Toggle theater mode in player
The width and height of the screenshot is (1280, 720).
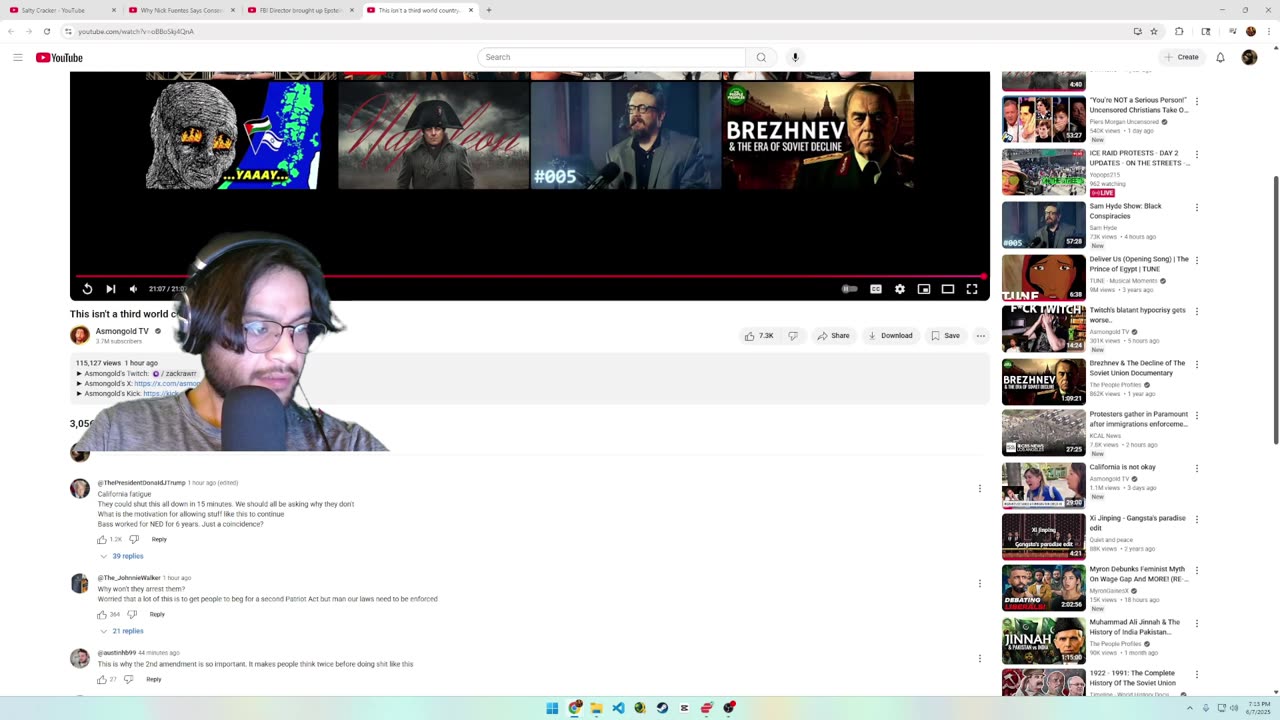pyautogui.click(x=948, y=289)
